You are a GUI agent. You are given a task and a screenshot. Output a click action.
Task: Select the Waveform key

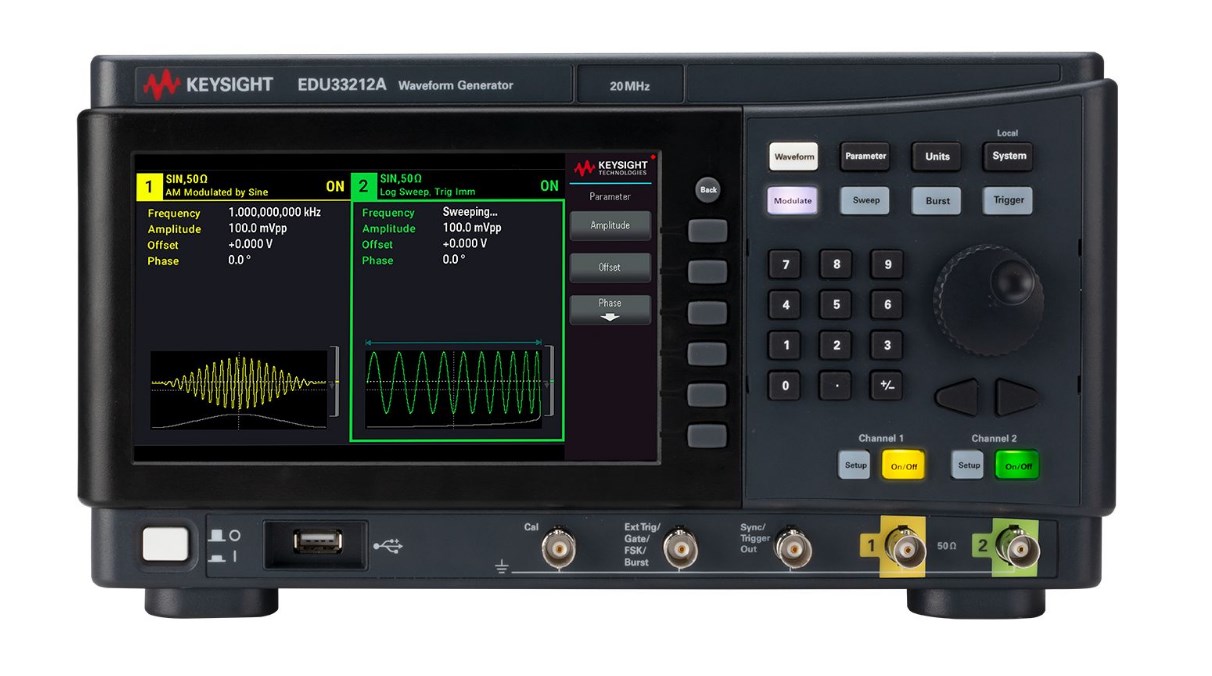pyautogui.click(x=794, y=157)
